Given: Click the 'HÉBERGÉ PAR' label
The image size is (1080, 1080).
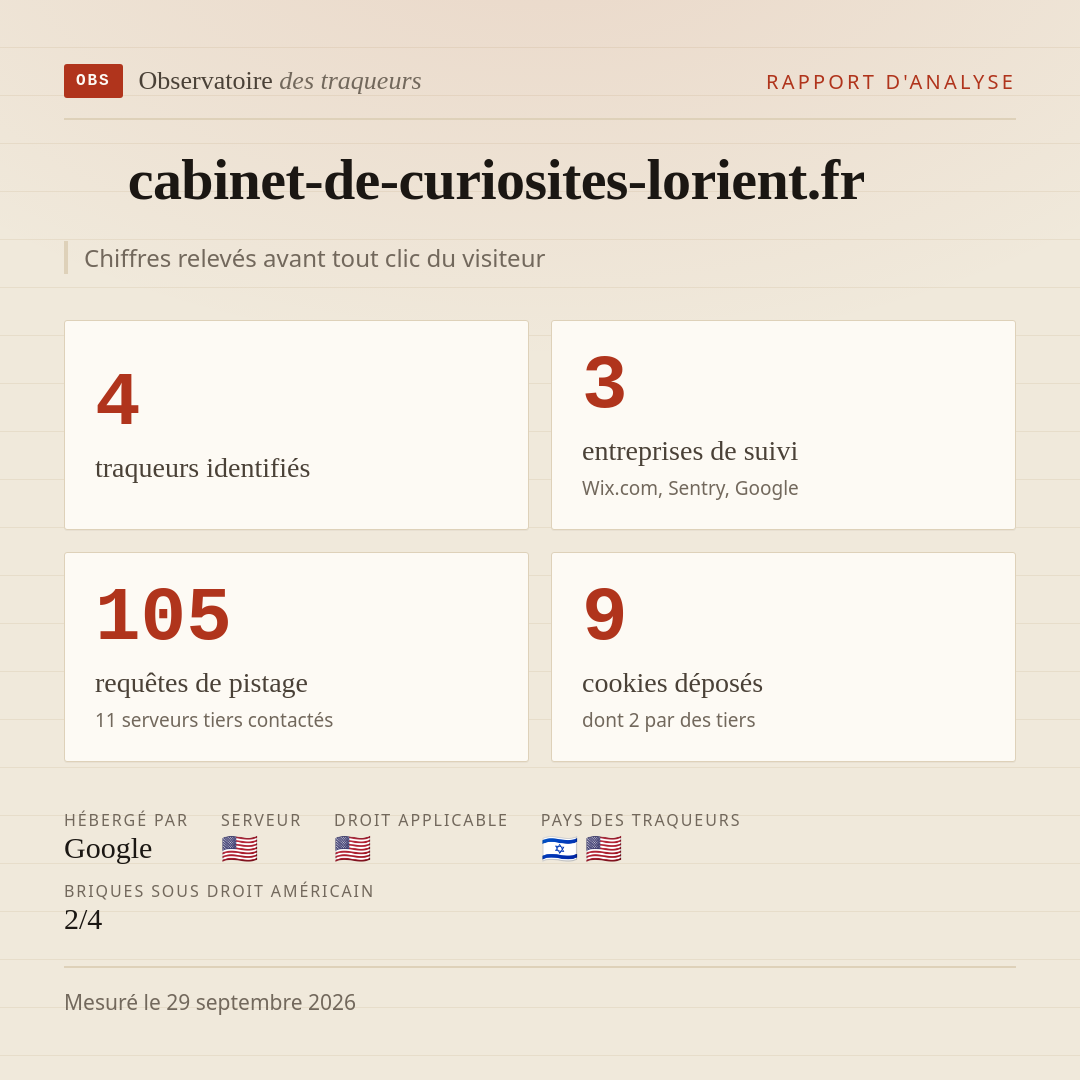Looking at the screenshot, I should point(126,820).
